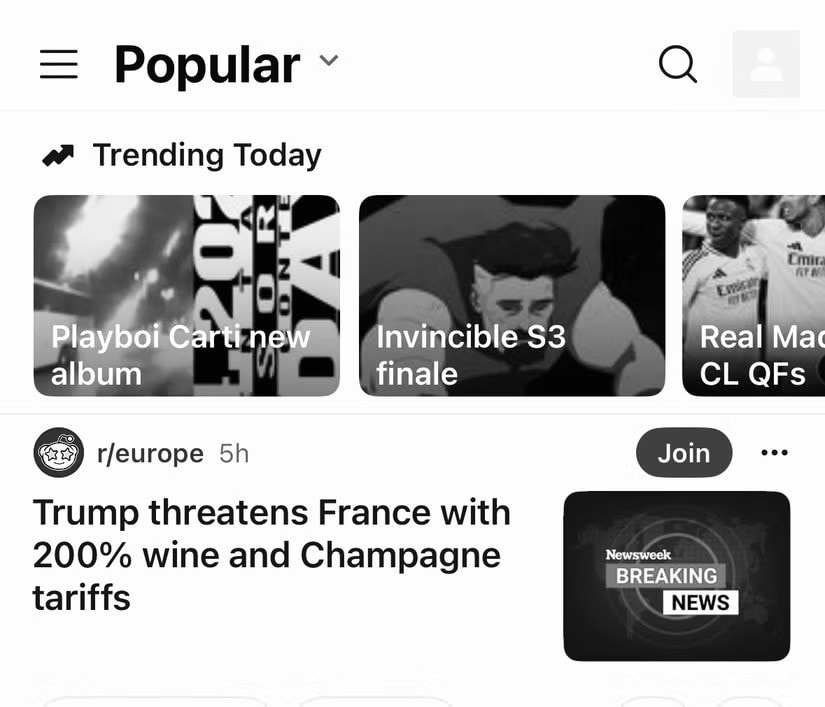The width and height of the screenshot is (825, 707).
Task: Click the Trending Today heading
Action: pyautogui.click(x=207, y=156)
